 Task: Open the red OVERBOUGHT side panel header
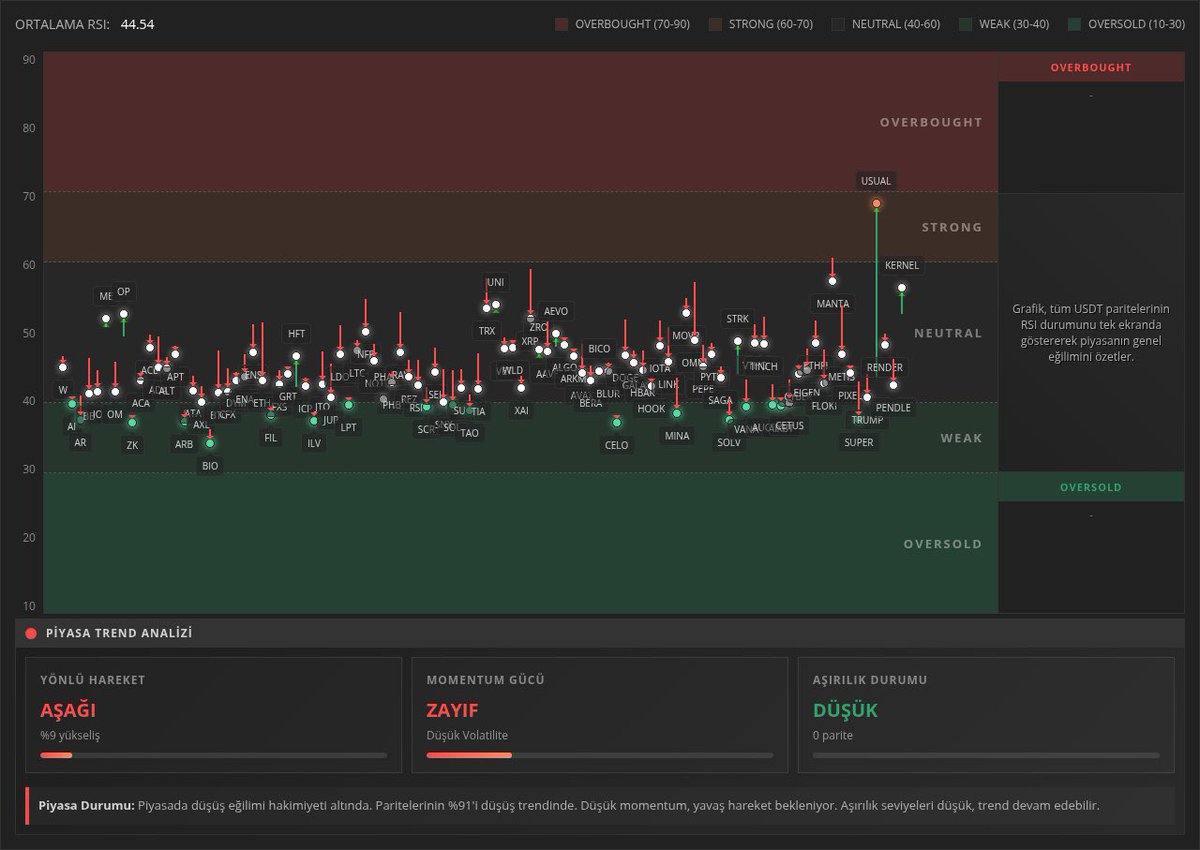[1091, 67]
